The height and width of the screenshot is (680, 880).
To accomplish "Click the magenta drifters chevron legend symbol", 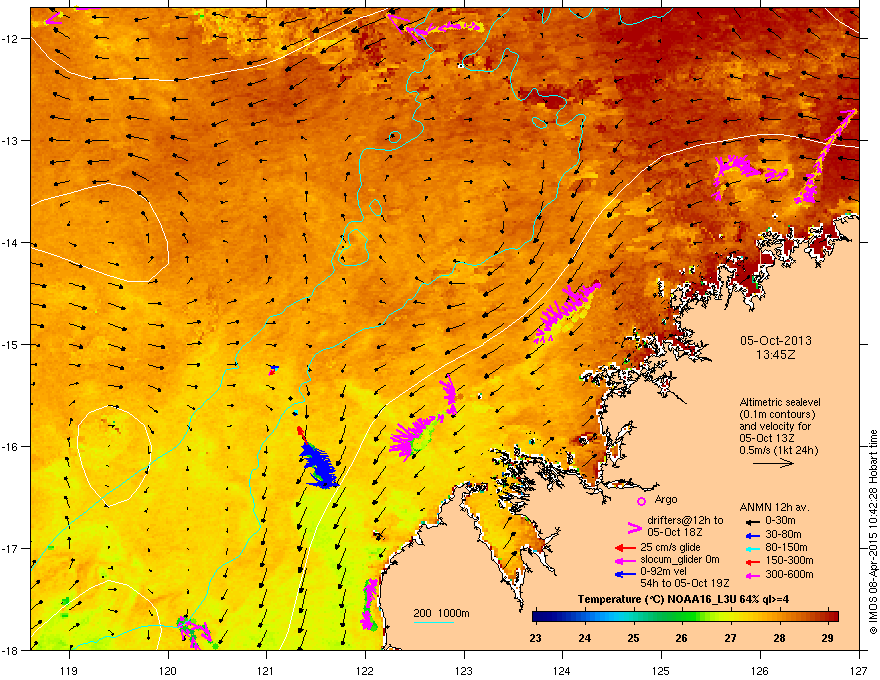I will pos(634,527).
